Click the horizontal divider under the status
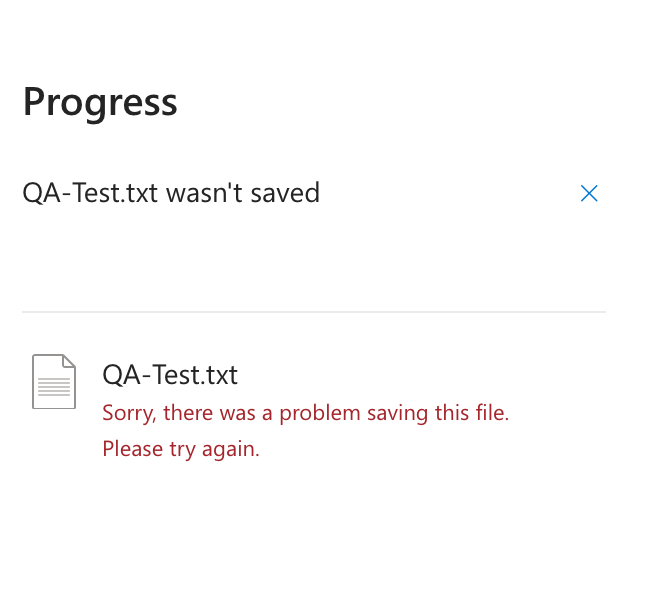This screenshot has width=648, height=616. coord(314,312)
